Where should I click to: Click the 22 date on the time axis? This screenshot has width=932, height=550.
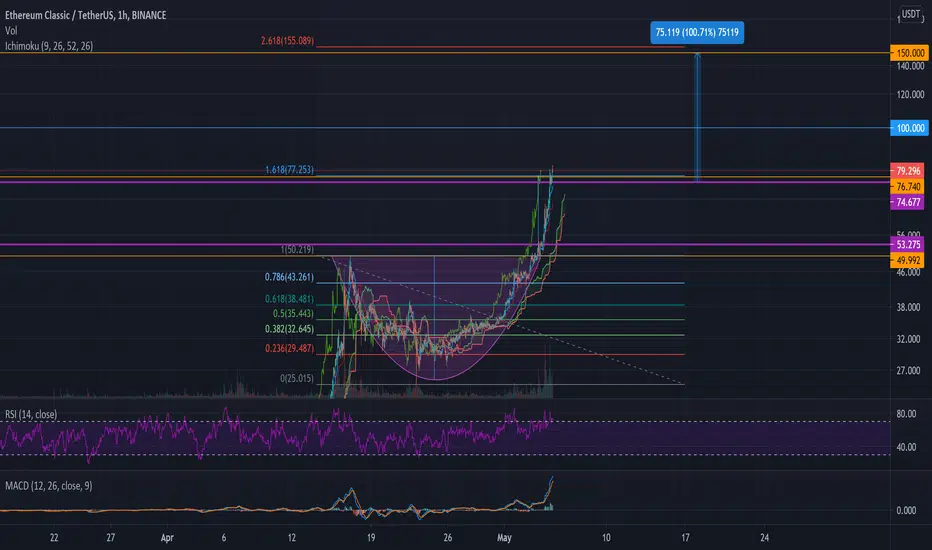(54, 538)
